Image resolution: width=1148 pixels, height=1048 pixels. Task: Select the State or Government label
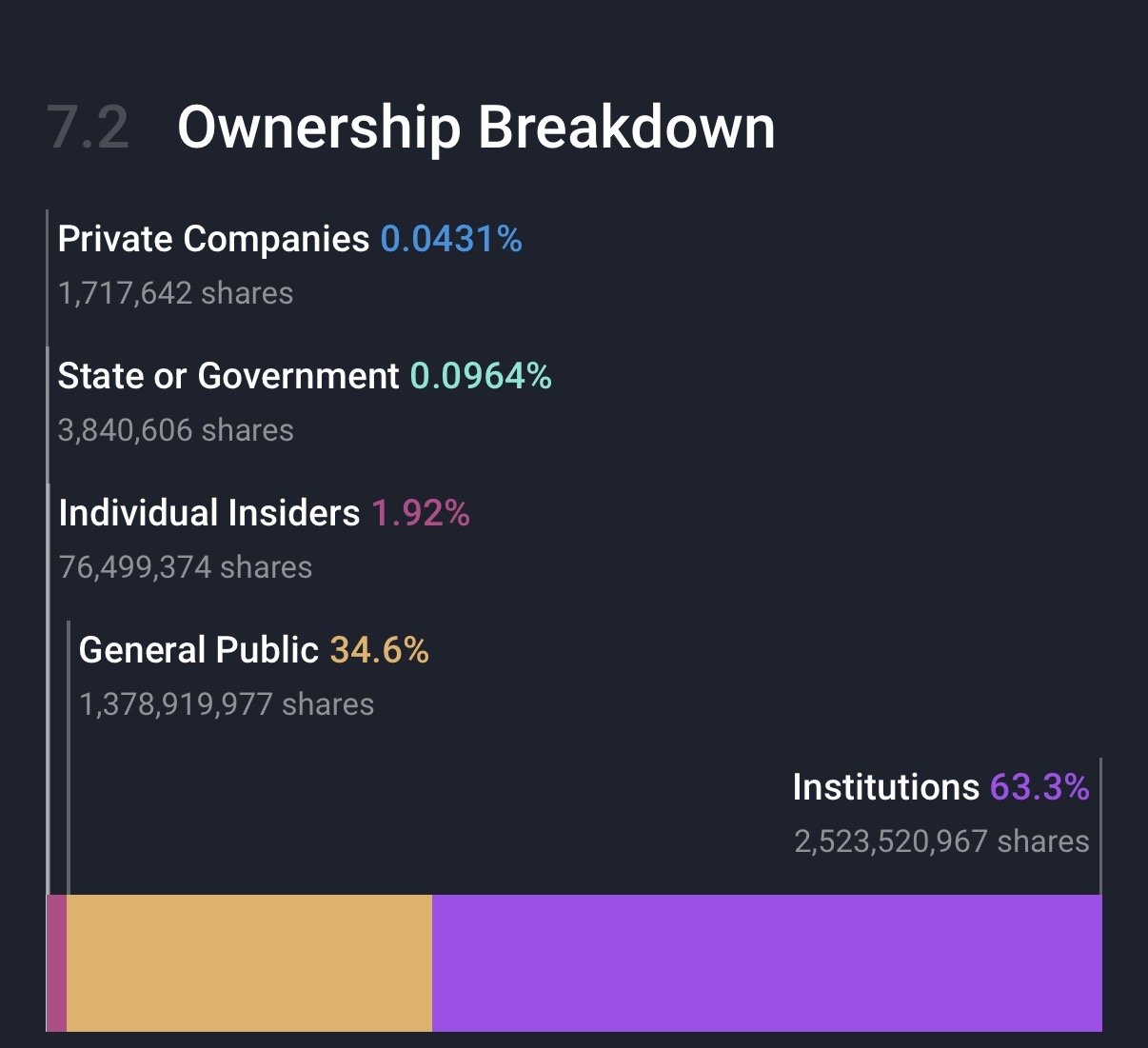(x=228, y=376)
